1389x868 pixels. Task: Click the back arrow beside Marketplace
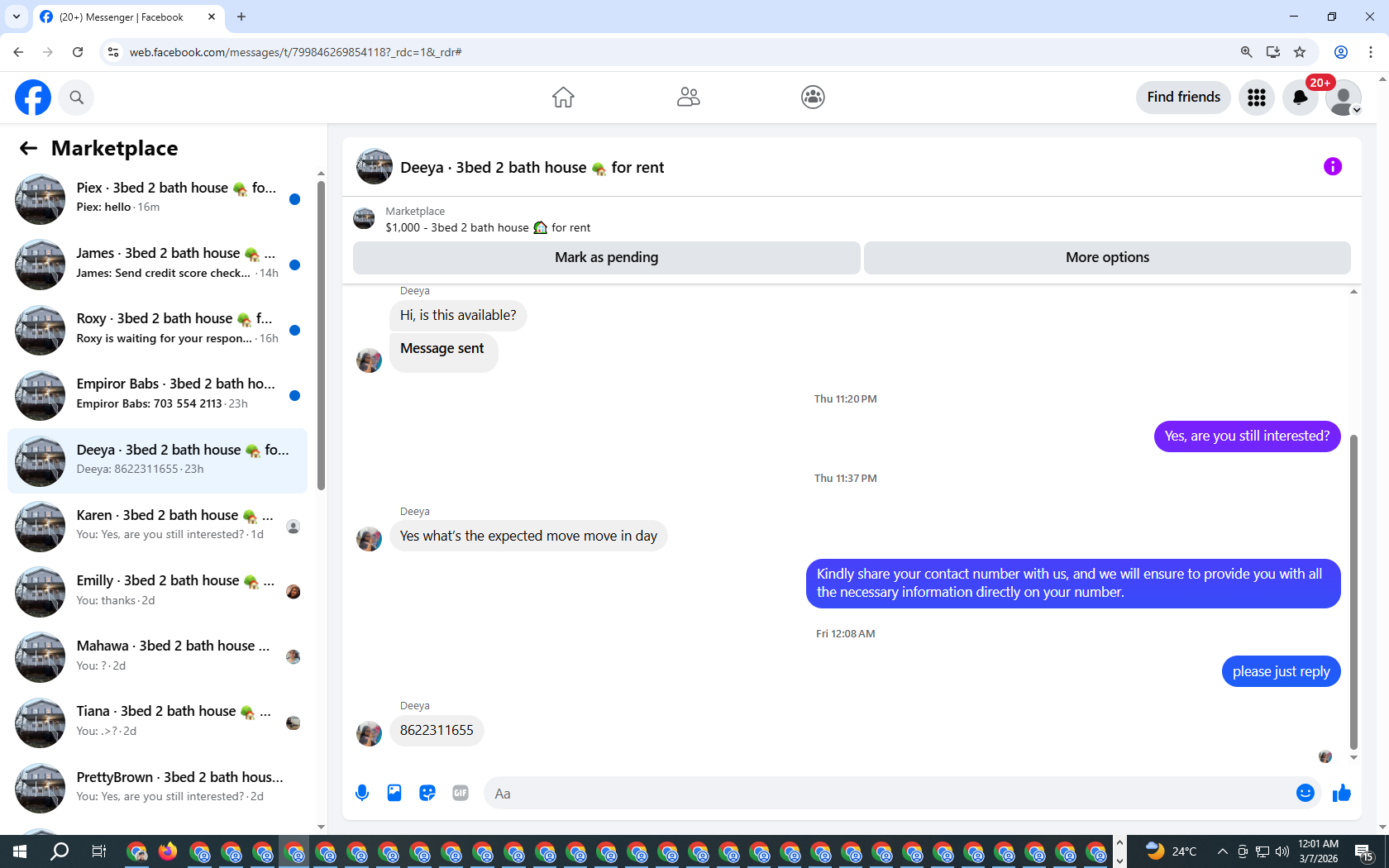coord(28,148)
